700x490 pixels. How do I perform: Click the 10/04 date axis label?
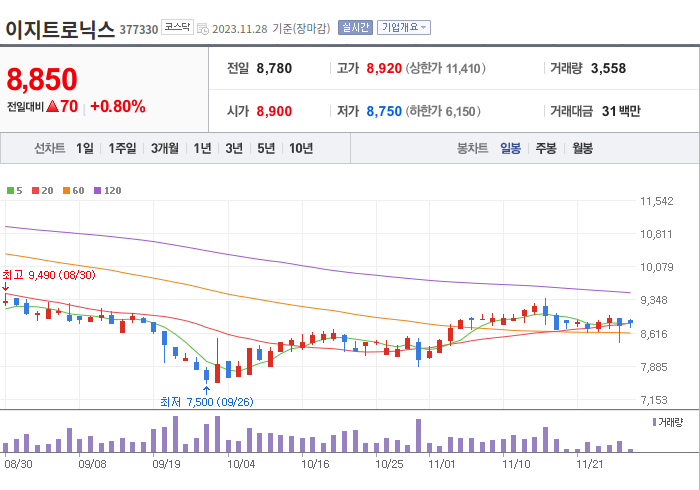241,464
